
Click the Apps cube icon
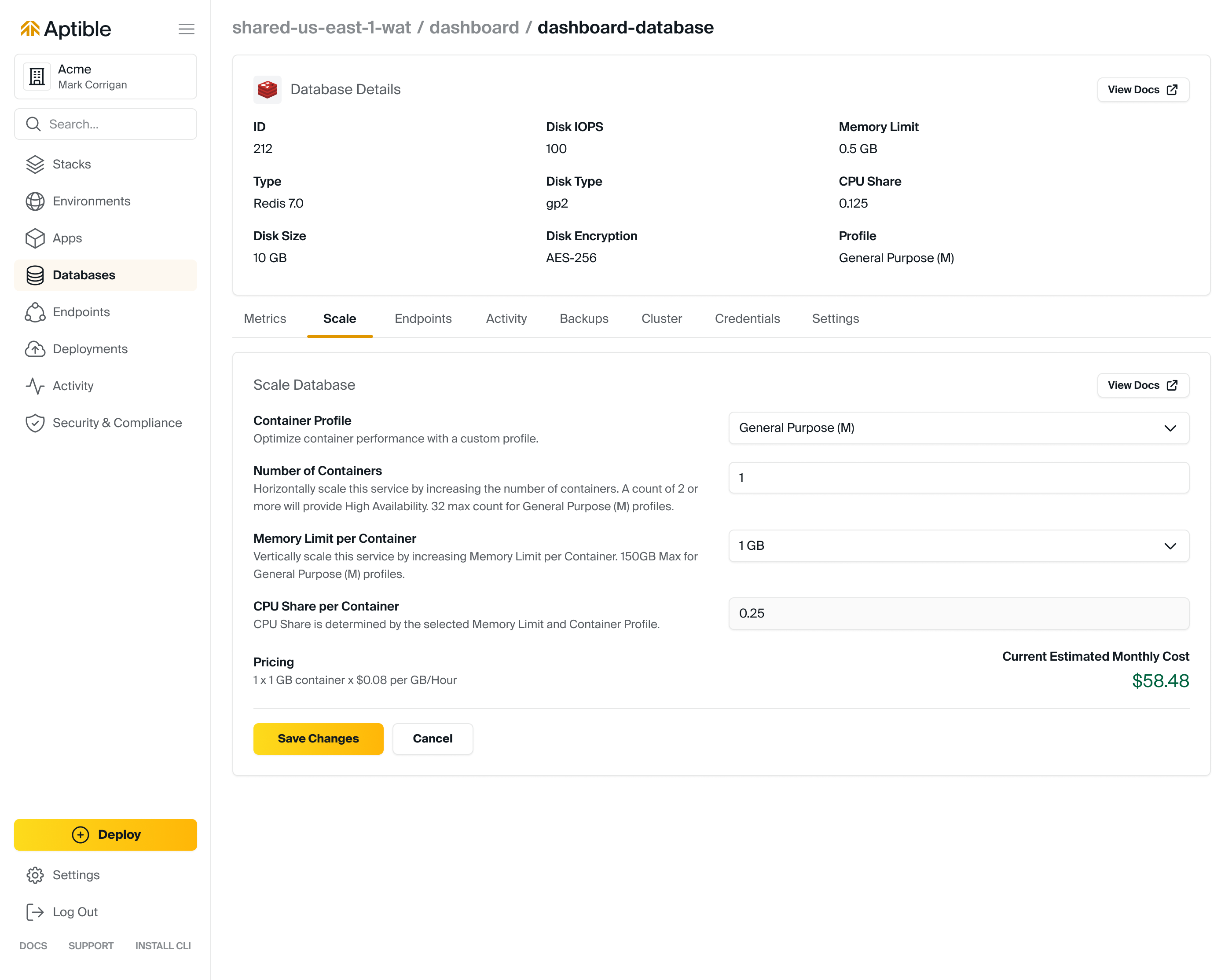[35, 238]
